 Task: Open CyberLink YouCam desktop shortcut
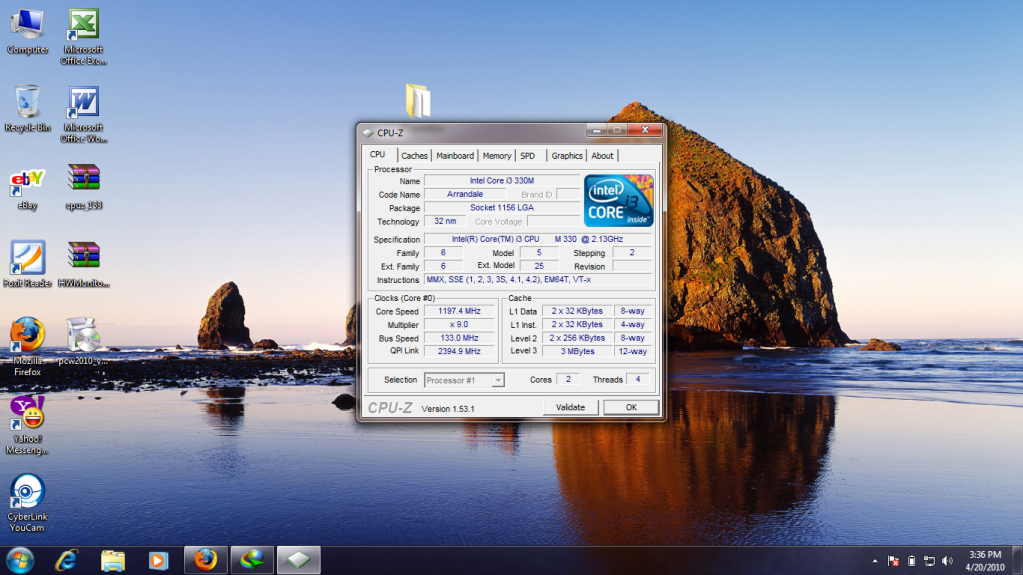point(27,503)
